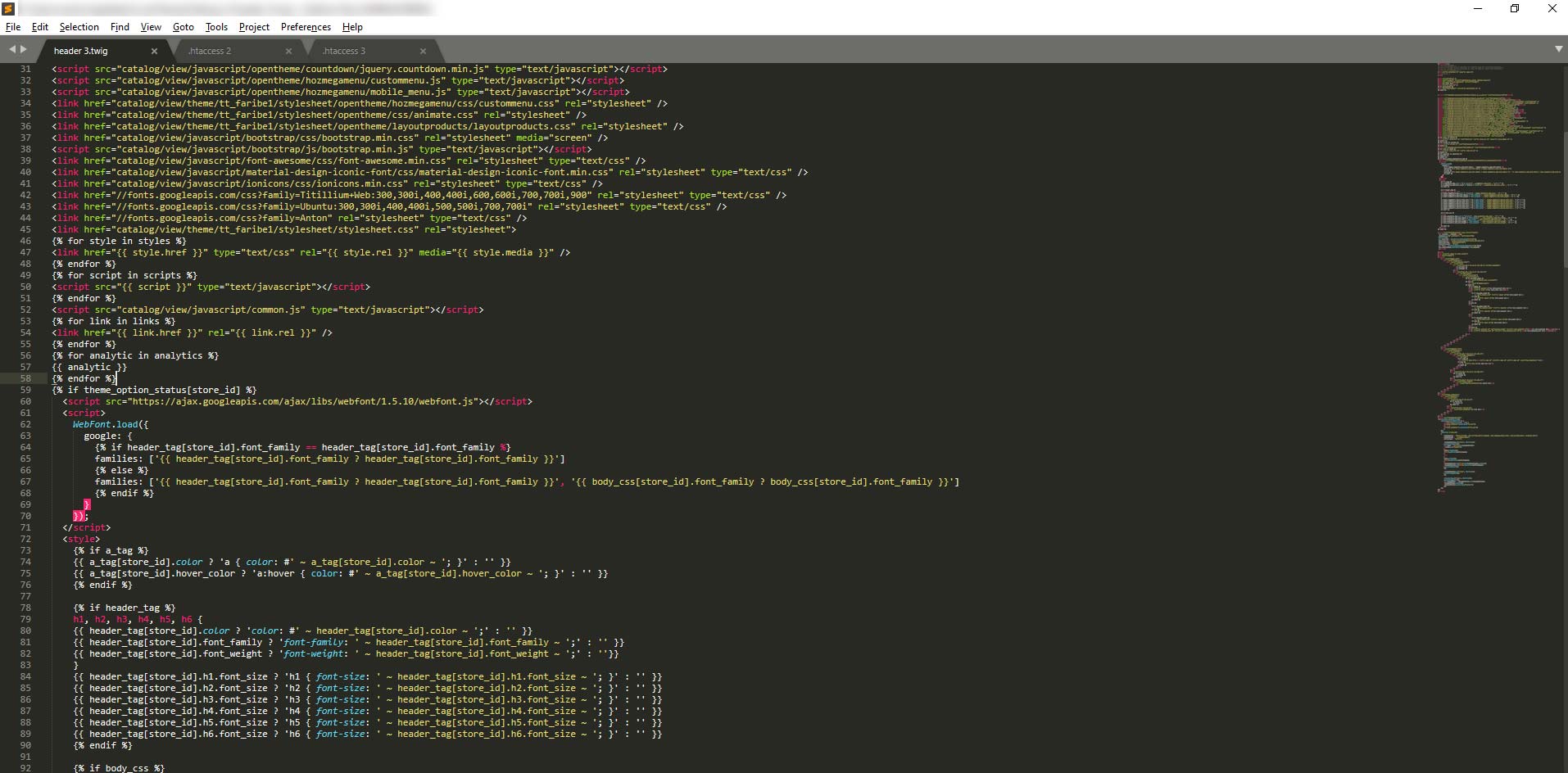The height and width of the screenshot is (773, 1568).
Task: Click the webfont.js googleapis script line
Action: click(x=297, y=401)
